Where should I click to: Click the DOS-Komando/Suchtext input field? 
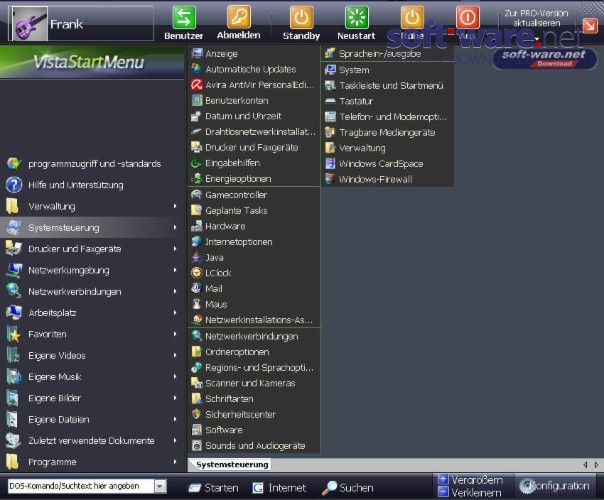(81, 486)
